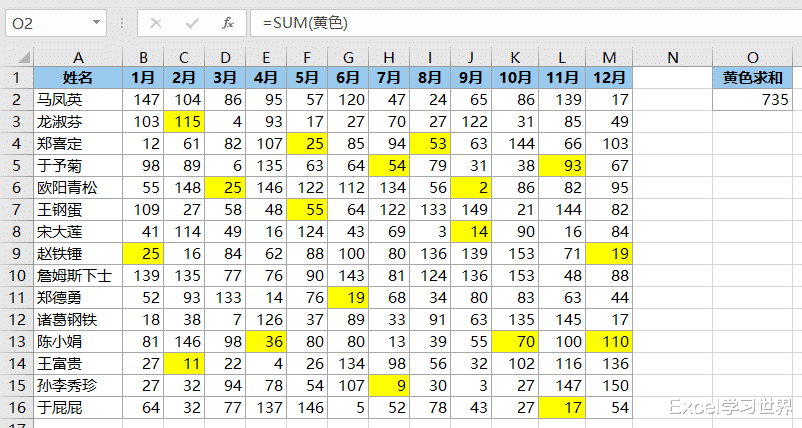
Task: Click the cell 147 in row 2
Action: (x=143, y=100)
